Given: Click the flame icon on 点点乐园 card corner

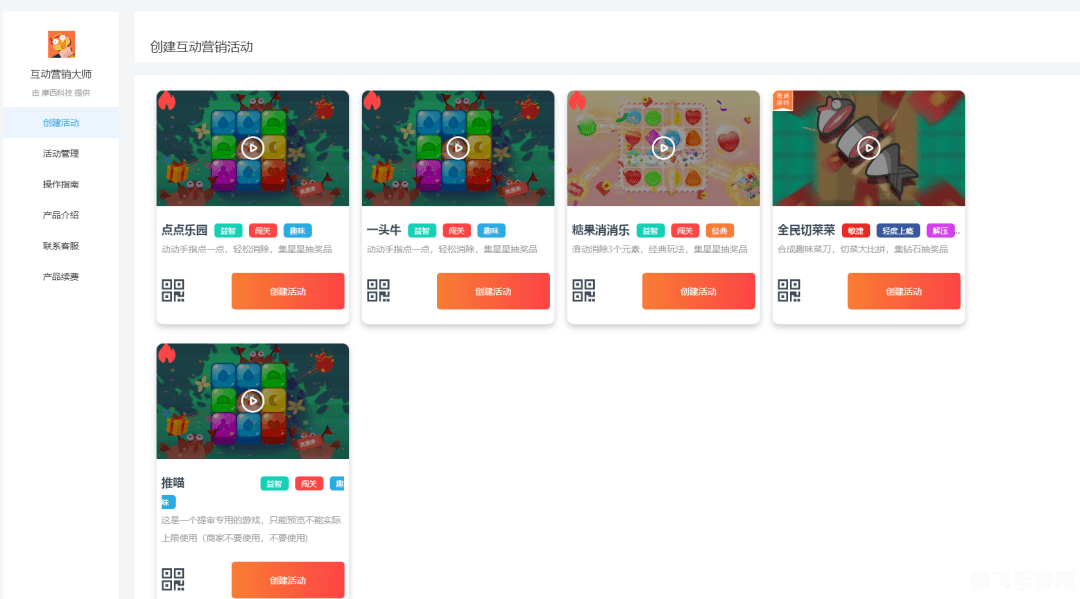Looking at the screenshot, I should coord(167,102).
